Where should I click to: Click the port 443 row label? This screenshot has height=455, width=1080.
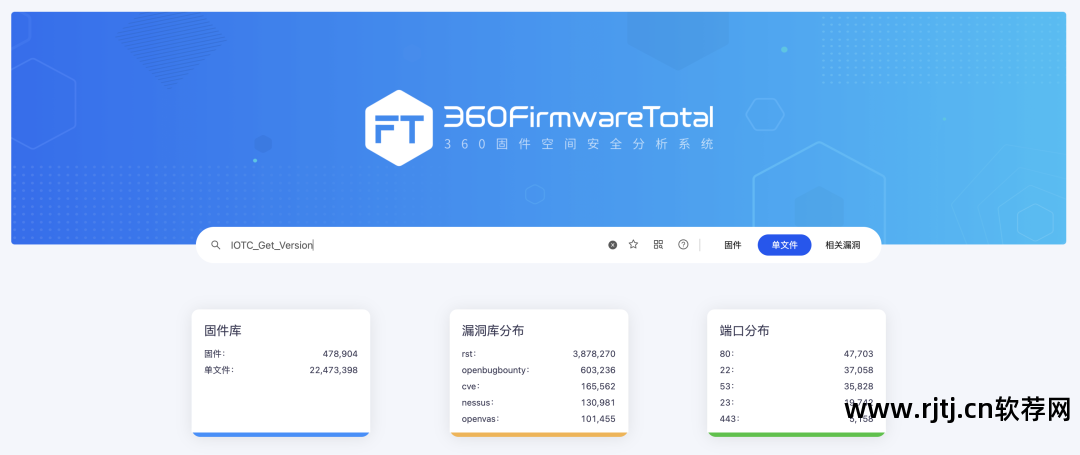click(729, 419)
